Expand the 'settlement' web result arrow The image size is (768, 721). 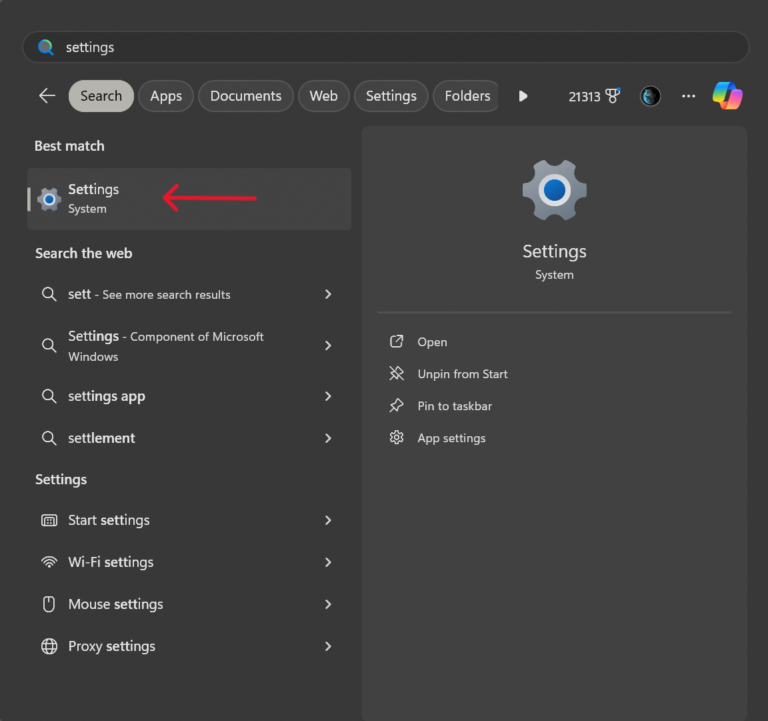click(x=328, y=438)
